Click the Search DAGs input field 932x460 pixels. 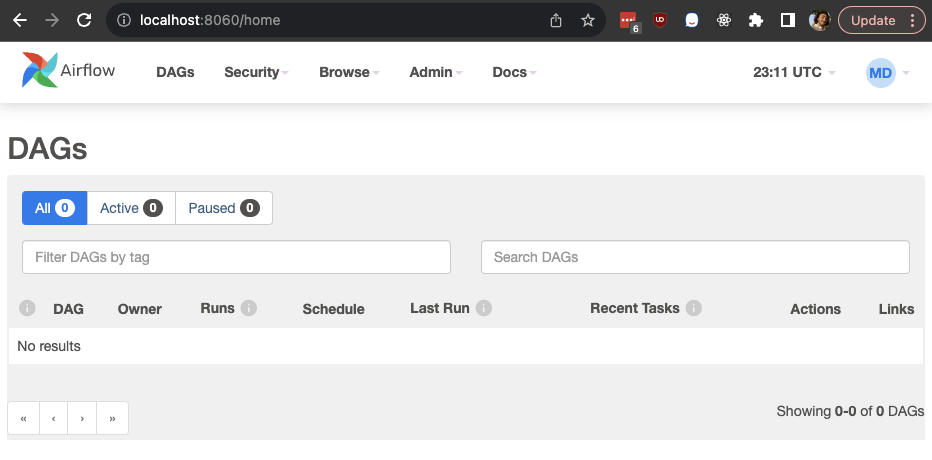pos(695,257)
